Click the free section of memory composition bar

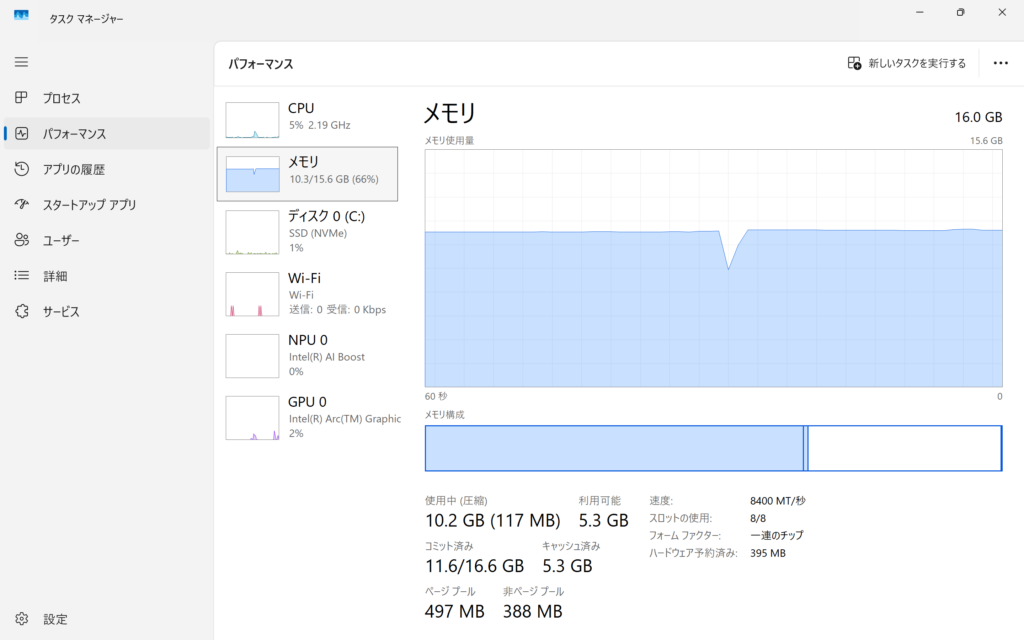pos(904,448)
